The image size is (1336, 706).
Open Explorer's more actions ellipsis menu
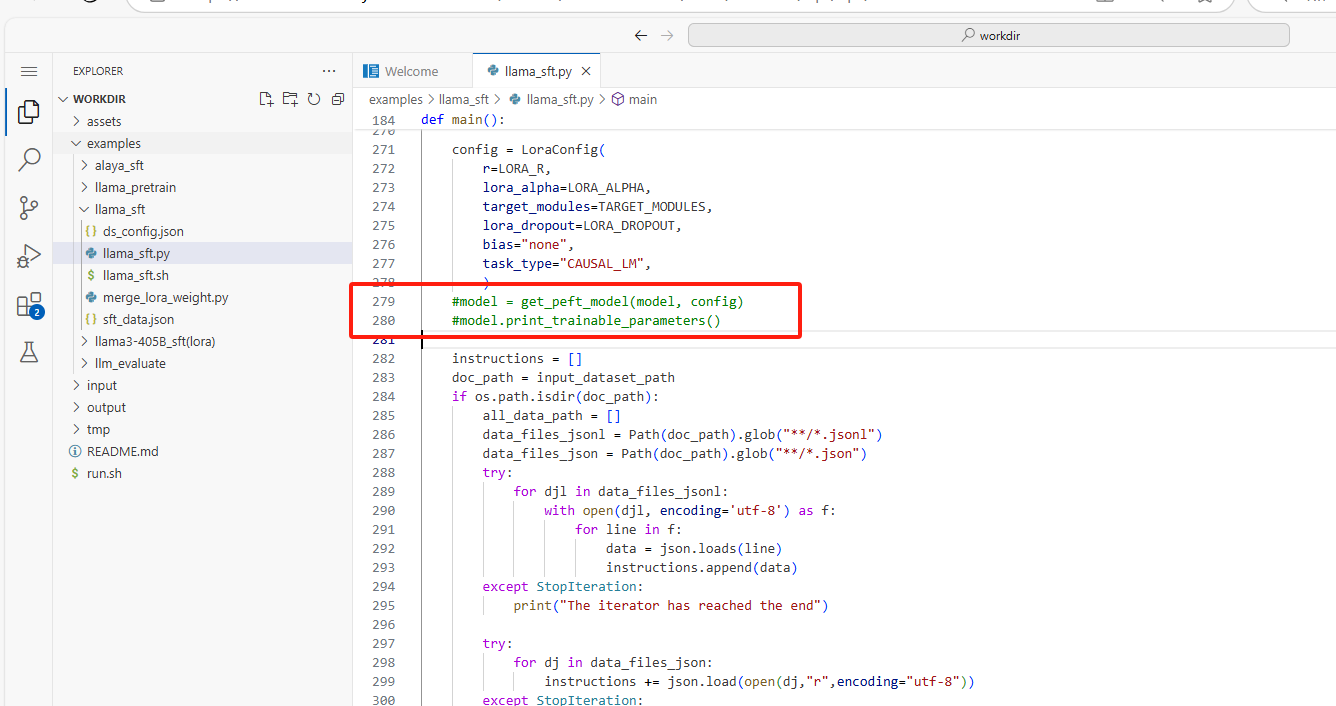329,71
